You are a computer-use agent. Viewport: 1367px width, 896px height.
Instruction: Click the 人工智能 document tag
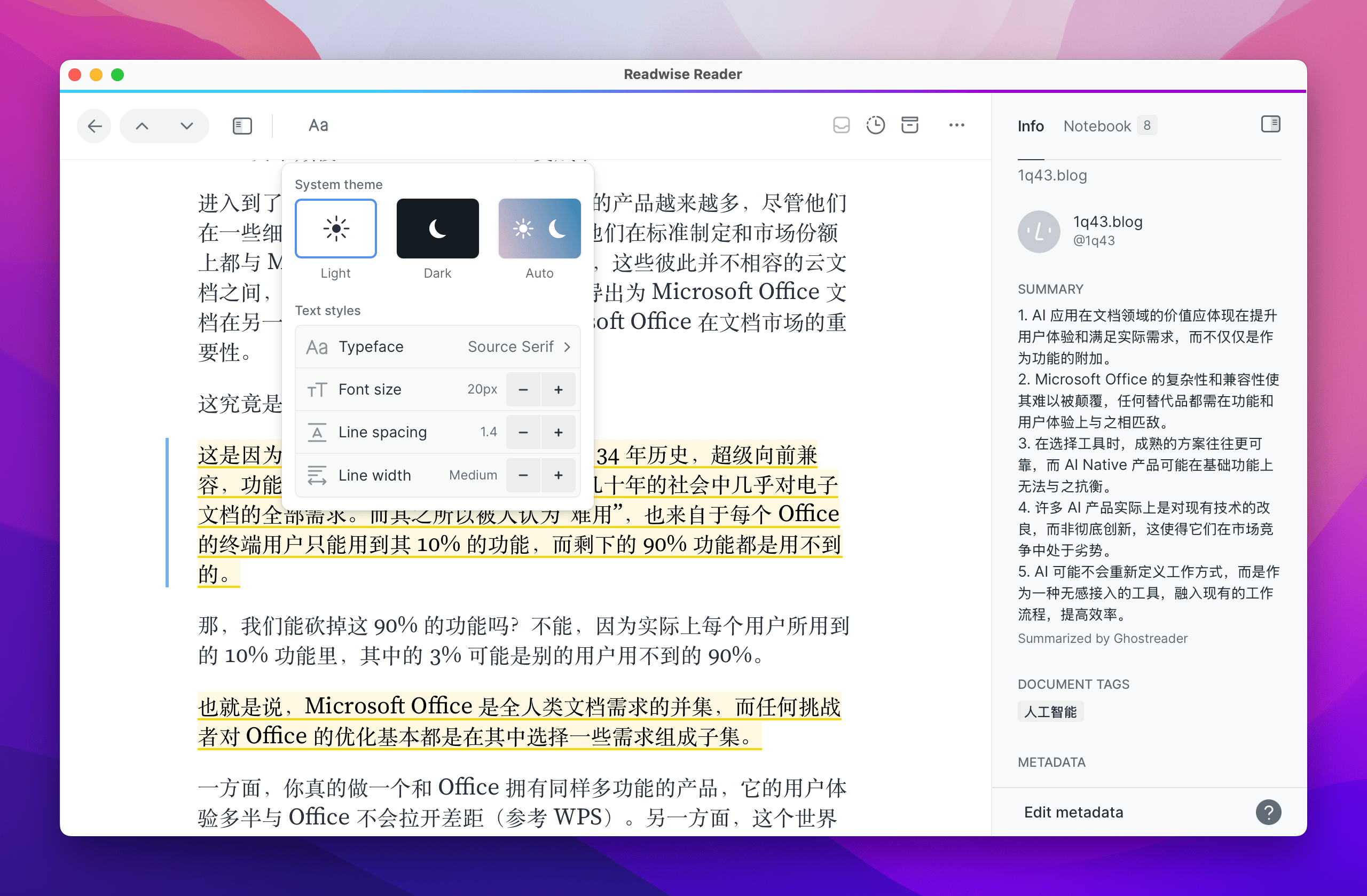[1050, 712]
